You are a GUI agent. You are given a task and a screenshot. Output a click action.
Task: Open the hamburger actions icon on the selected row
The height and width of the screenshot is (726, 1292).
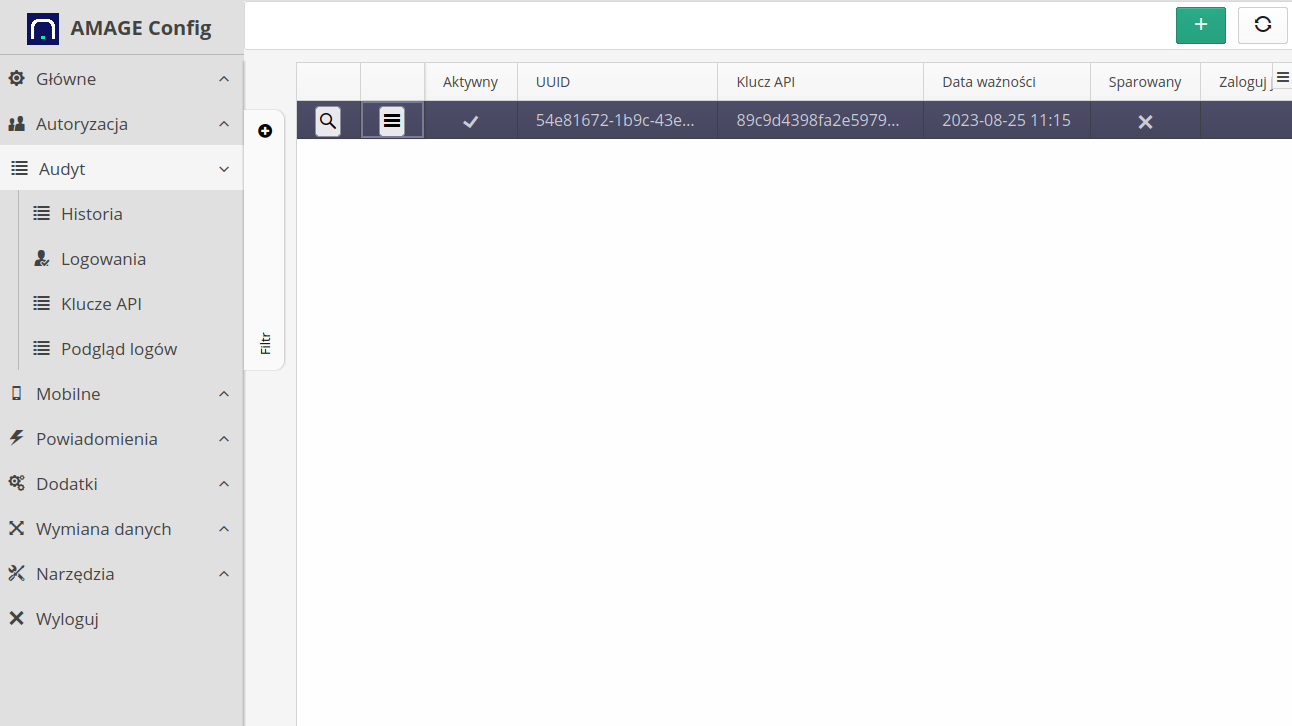pos(392,120)
